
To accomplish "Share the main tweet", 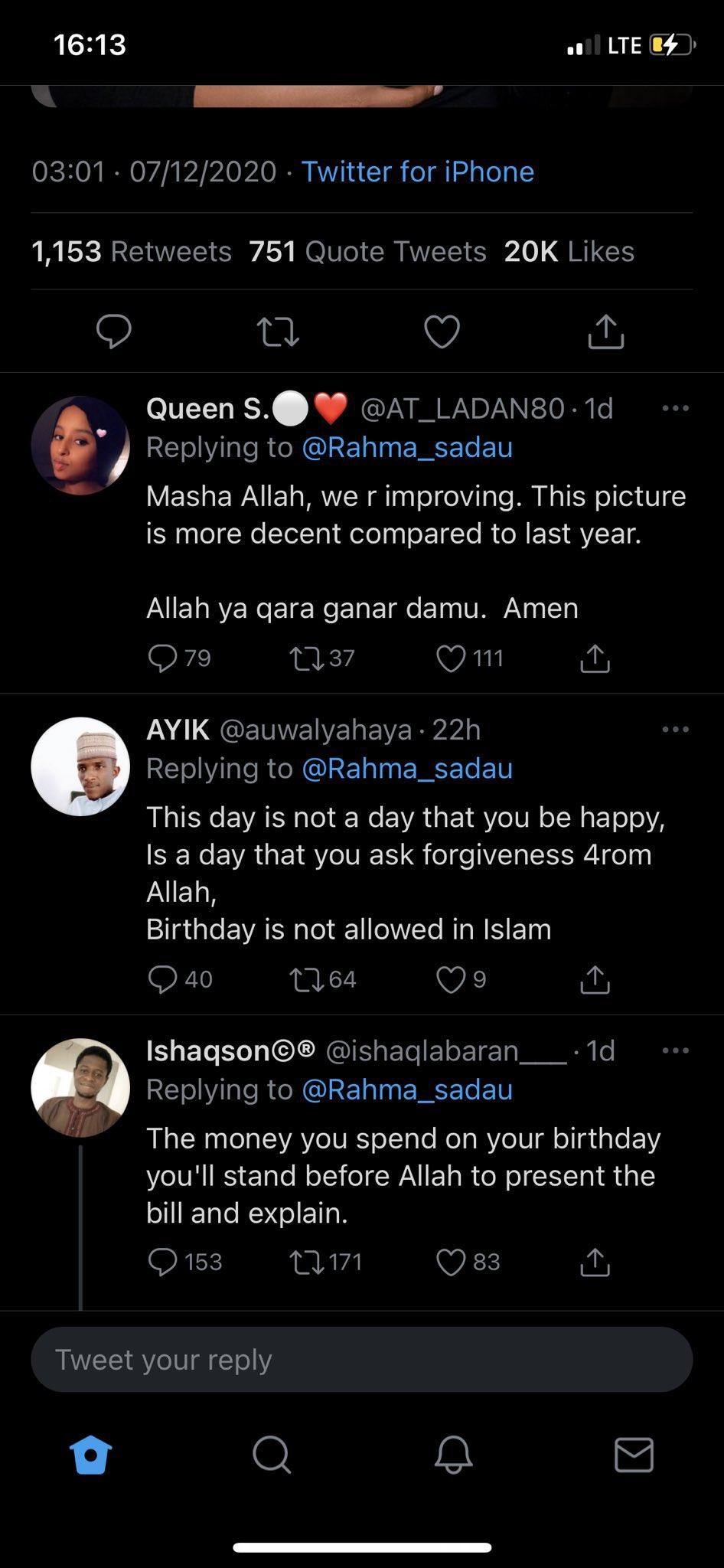I will point(605,332).
